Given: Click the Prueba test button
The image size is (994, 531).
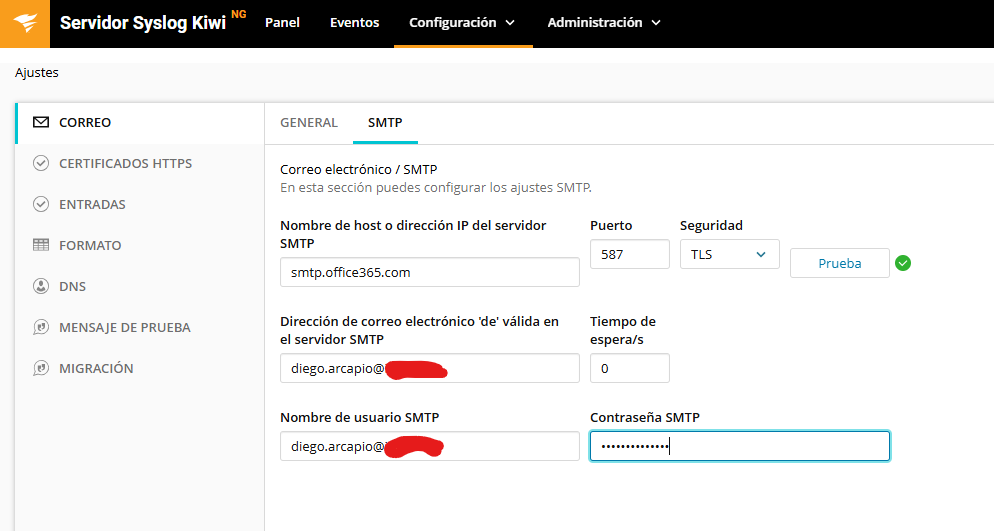Looking at the screenshot, I should (x=839, y=263).
